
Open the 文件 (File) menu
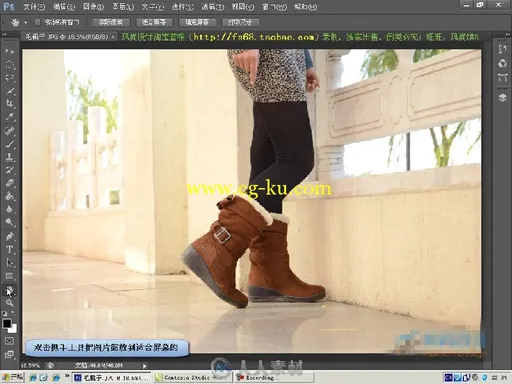pyautogui.click(x=34, y=7)
